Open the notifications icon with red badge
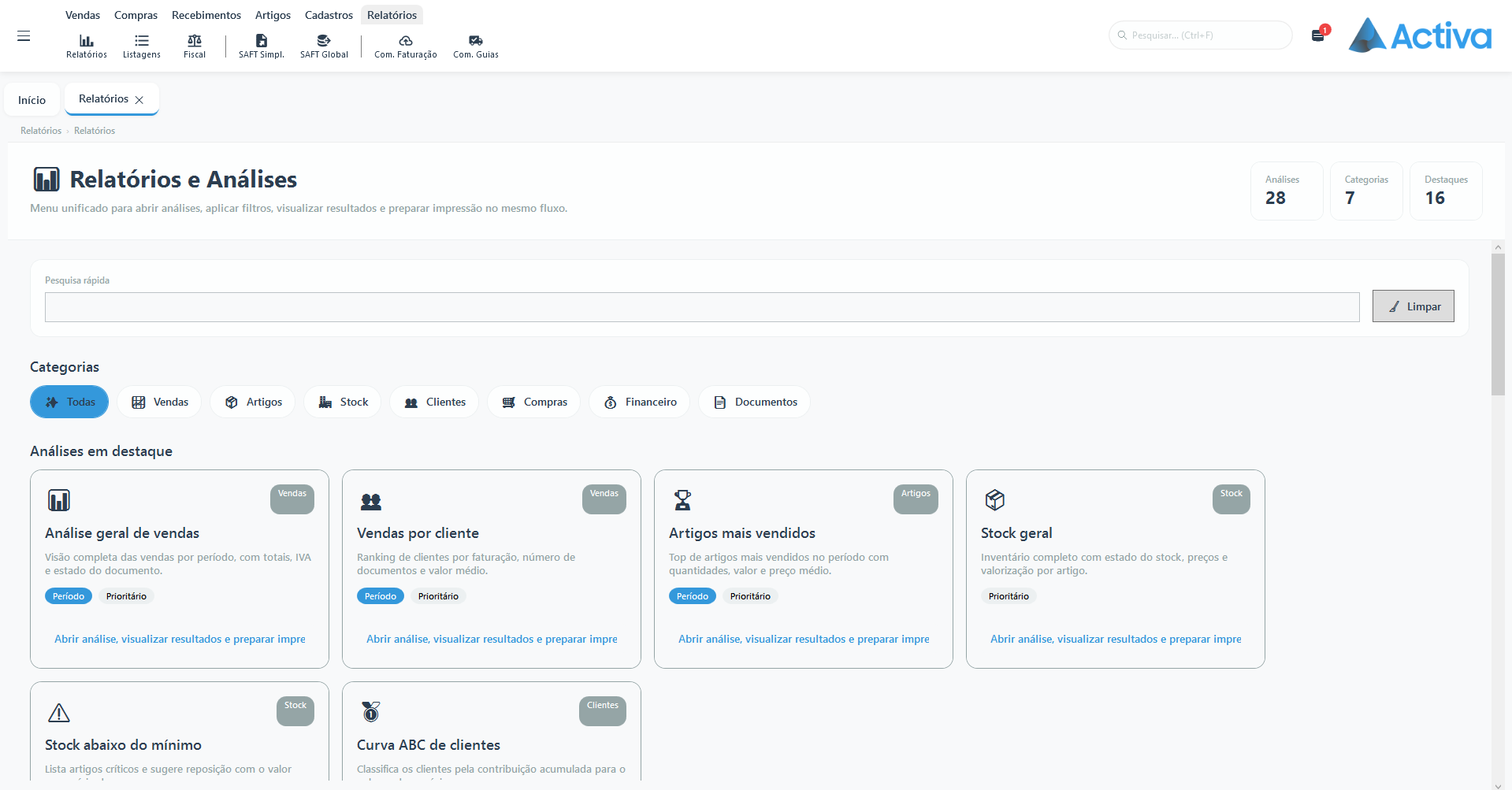This screenshot has width=1512, height=790. pos(1319,35)
